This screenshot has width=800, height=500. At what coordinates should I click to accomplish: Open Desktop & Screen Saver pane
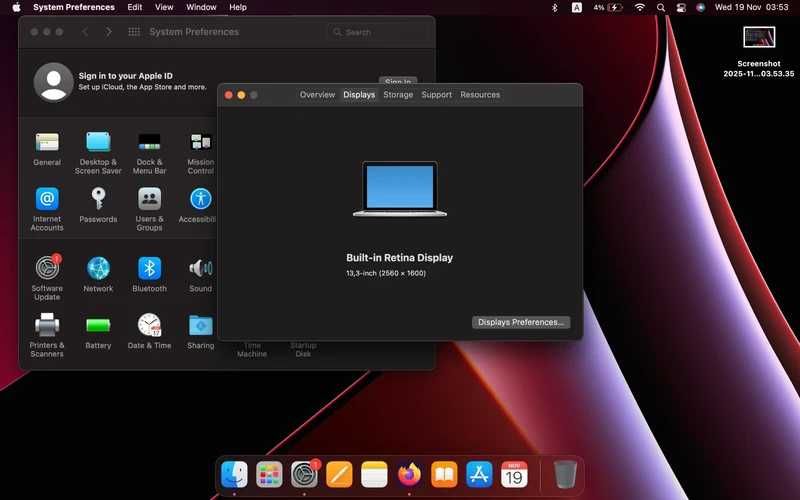(98, 153)
